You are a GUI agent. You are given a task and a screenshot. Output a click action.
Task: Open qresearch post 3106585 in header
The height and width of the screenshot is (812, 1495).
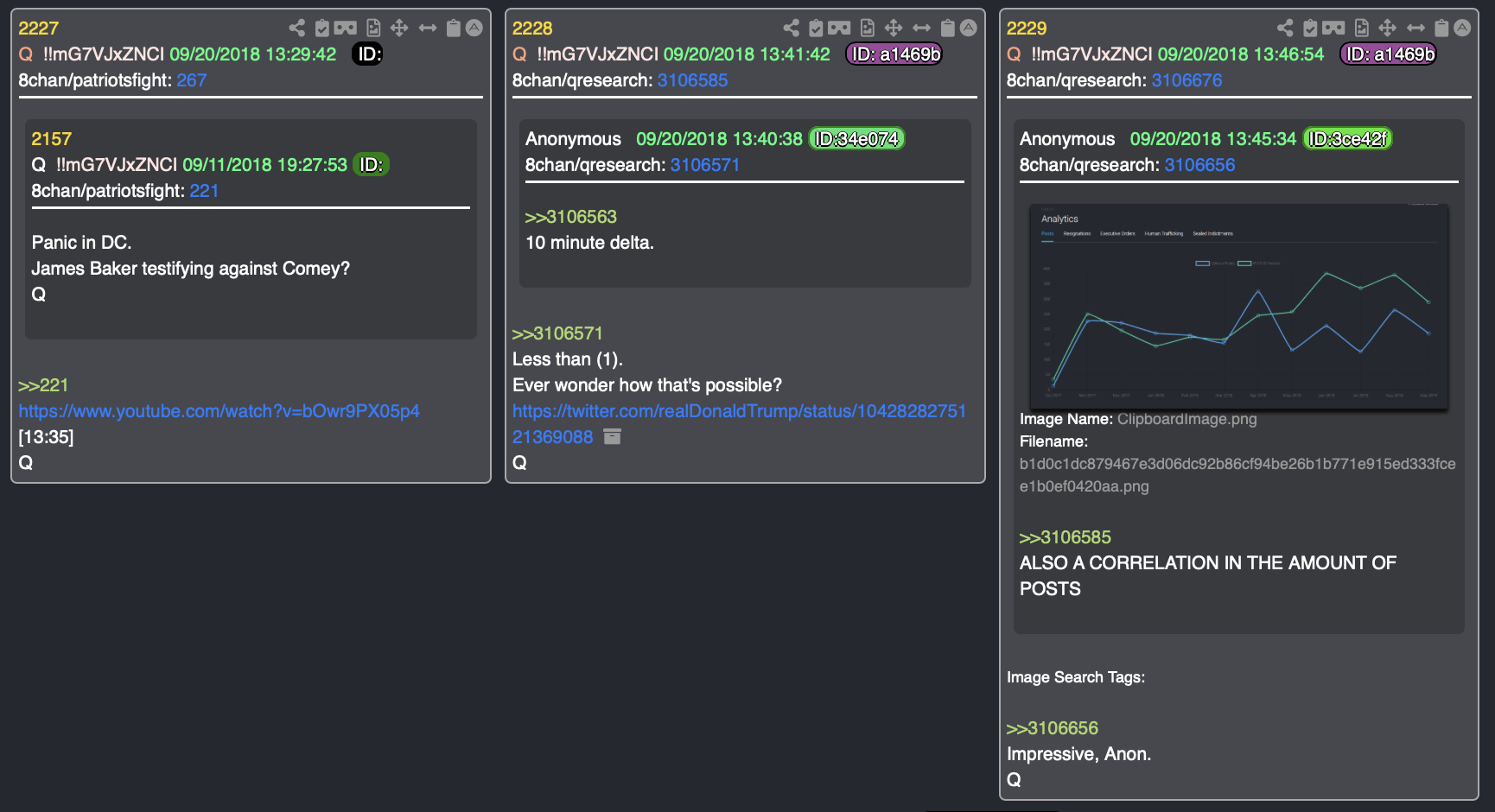(692, 80)
